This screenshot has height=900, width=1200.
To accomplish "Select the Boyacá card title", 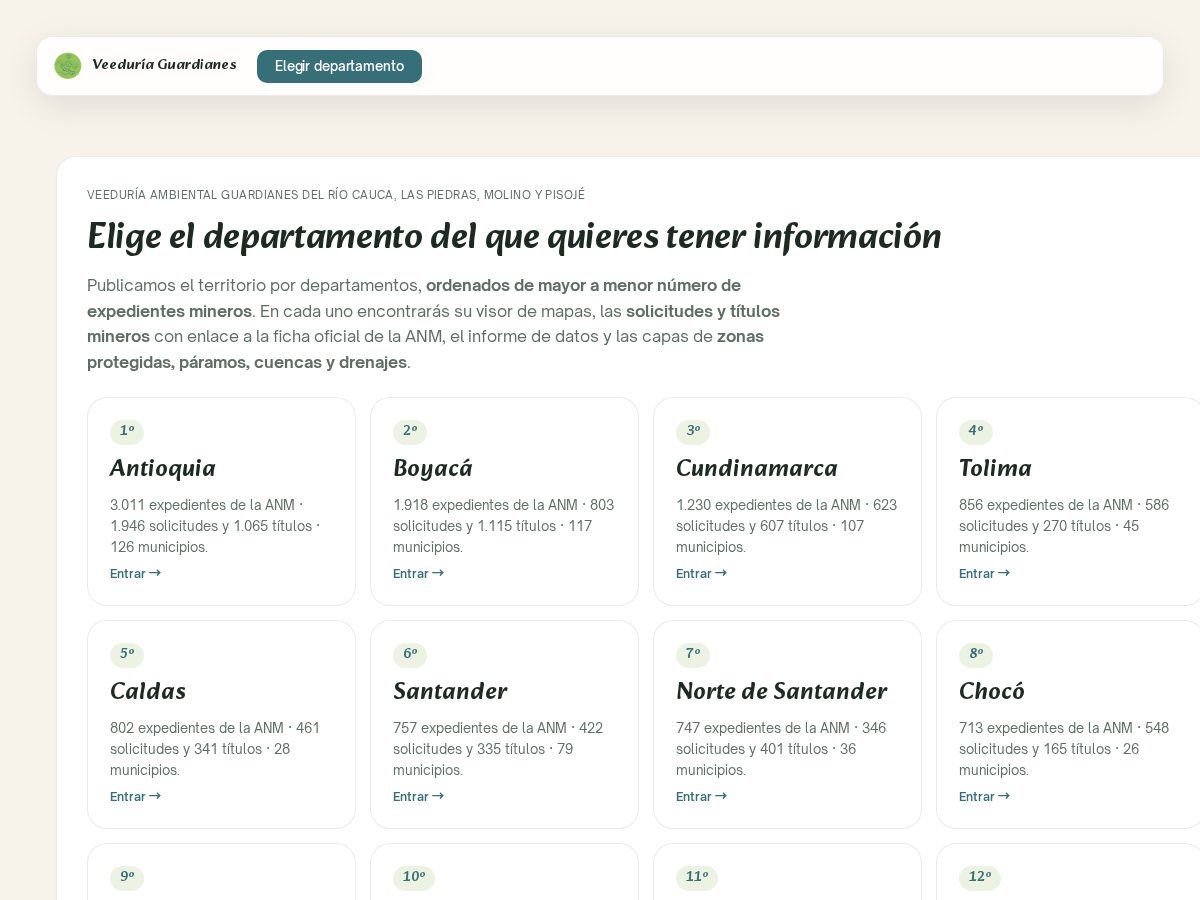I will click(x=433, y=468).
